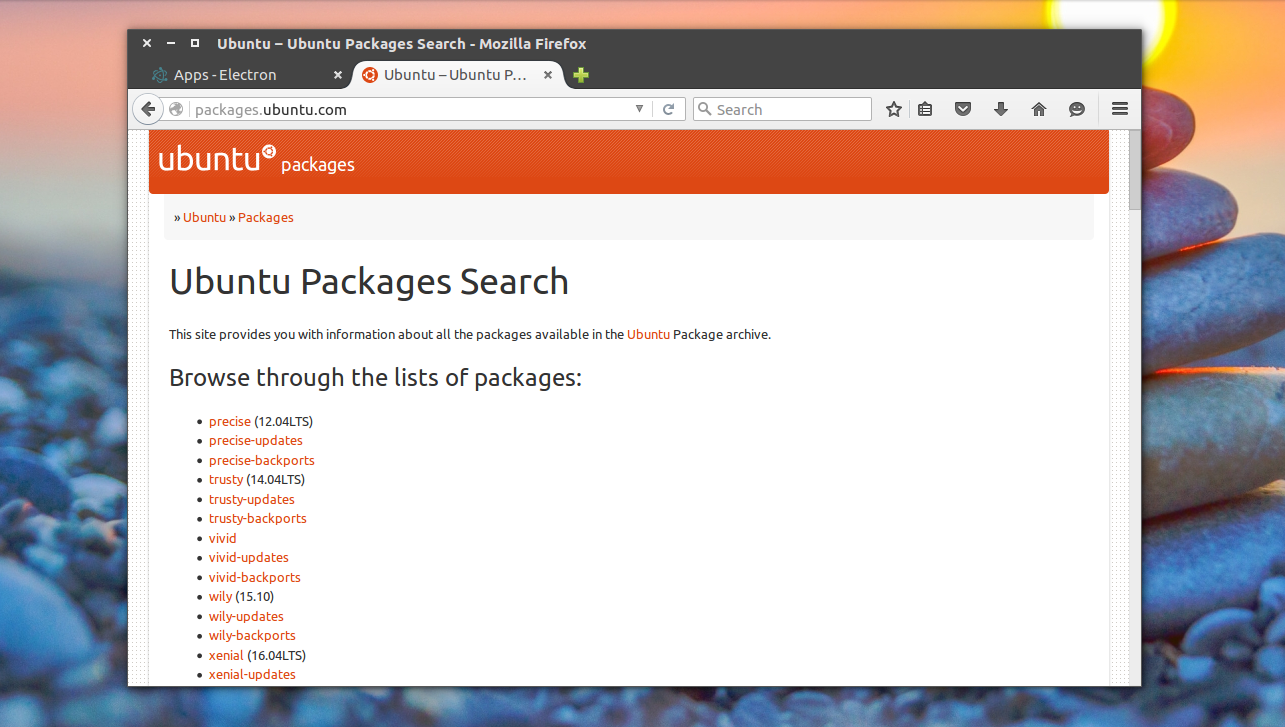The width and height of the screenshot is (1285, 727).
Task: Click into the Firefox Search field
Action: pyautogui.click(x=782, y=109)
